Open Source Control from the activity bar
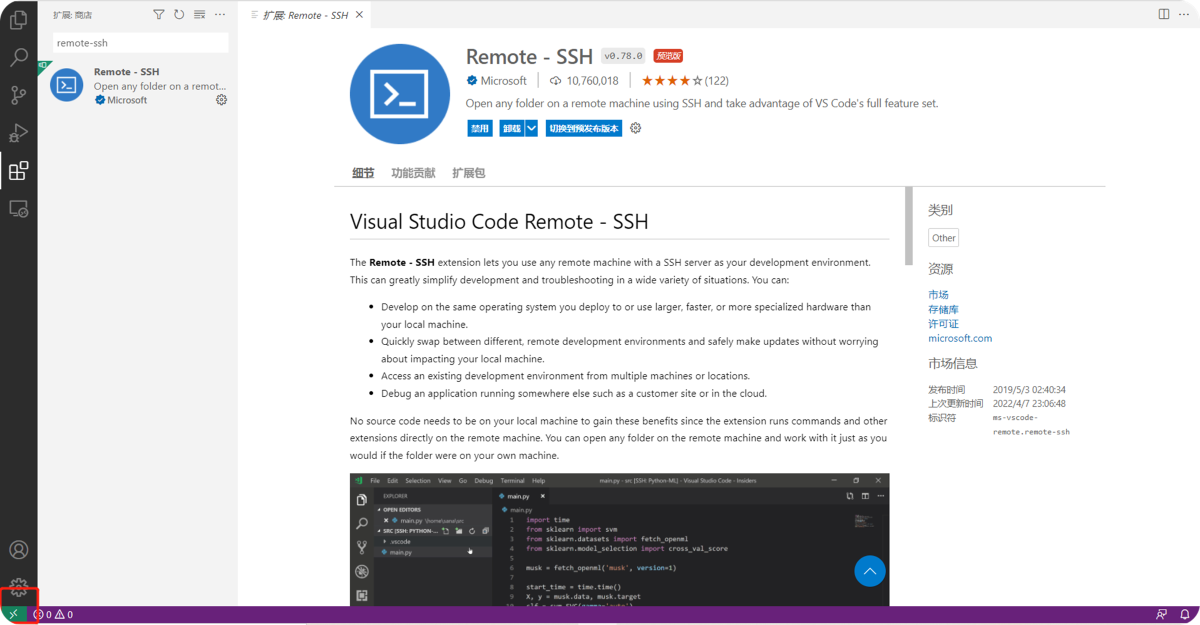The image size is (1200, 625). point(18,95)
